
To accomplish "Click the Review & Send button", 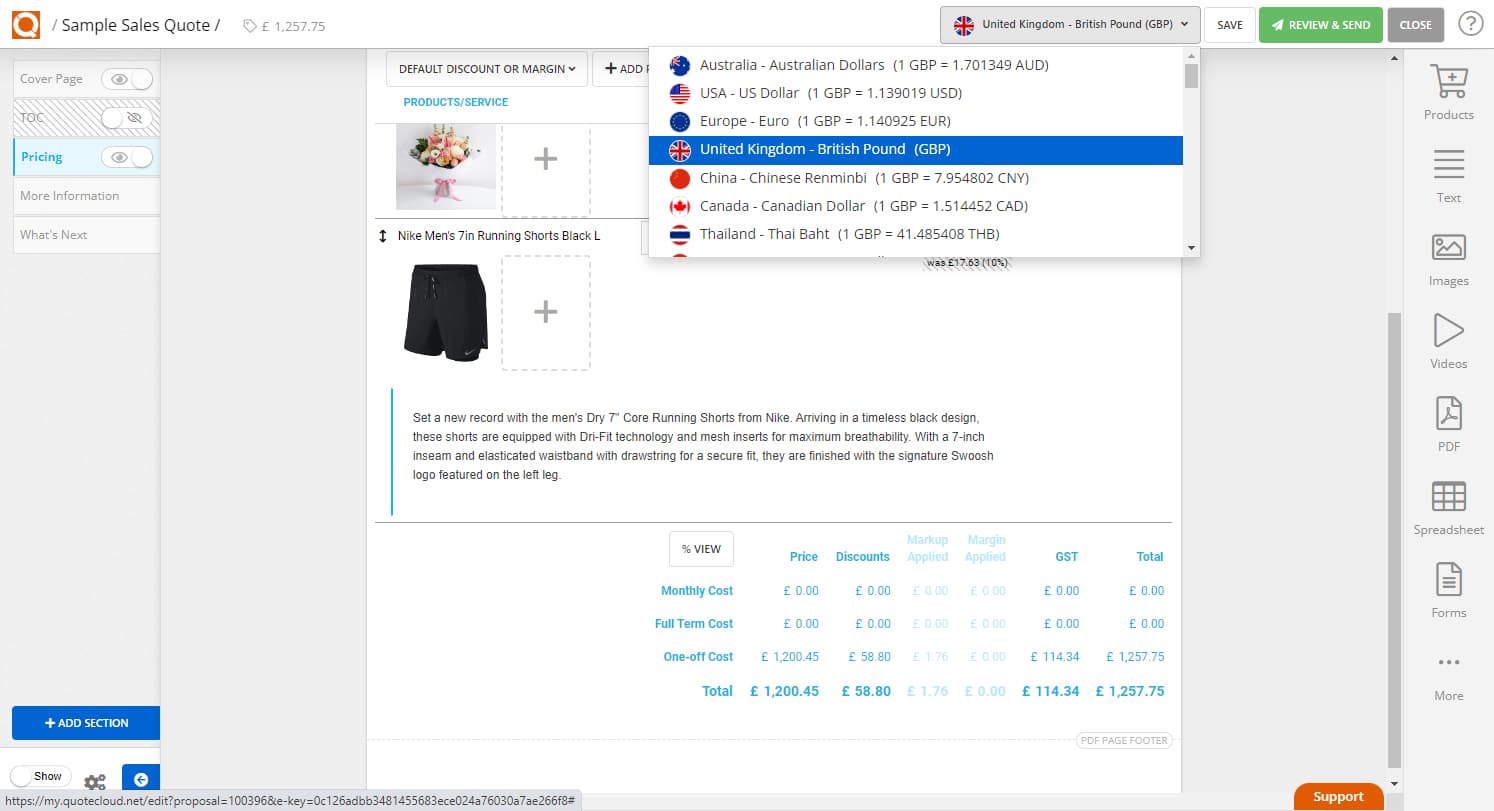I will [1320, 24].
